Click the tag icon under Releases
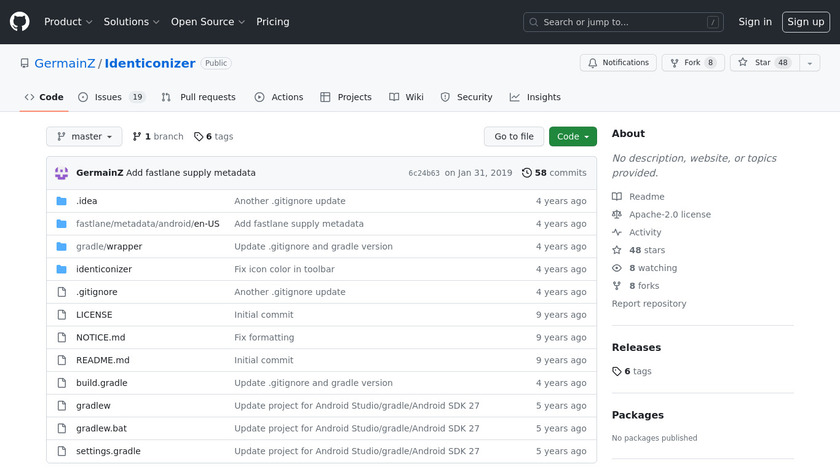Screen dimensions: 840x472 coord(617,371)
